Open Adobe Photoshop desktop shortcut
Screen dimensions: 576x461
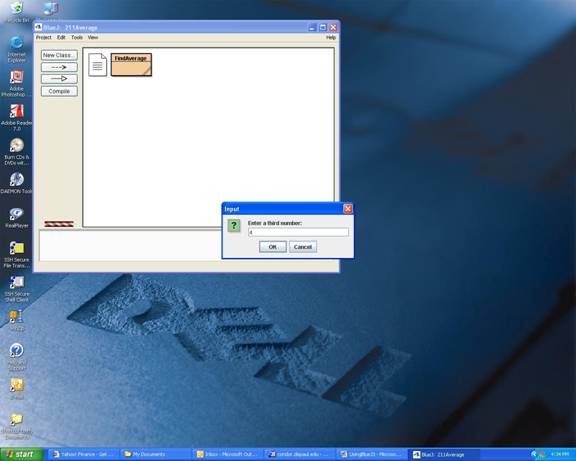(16, 84)
